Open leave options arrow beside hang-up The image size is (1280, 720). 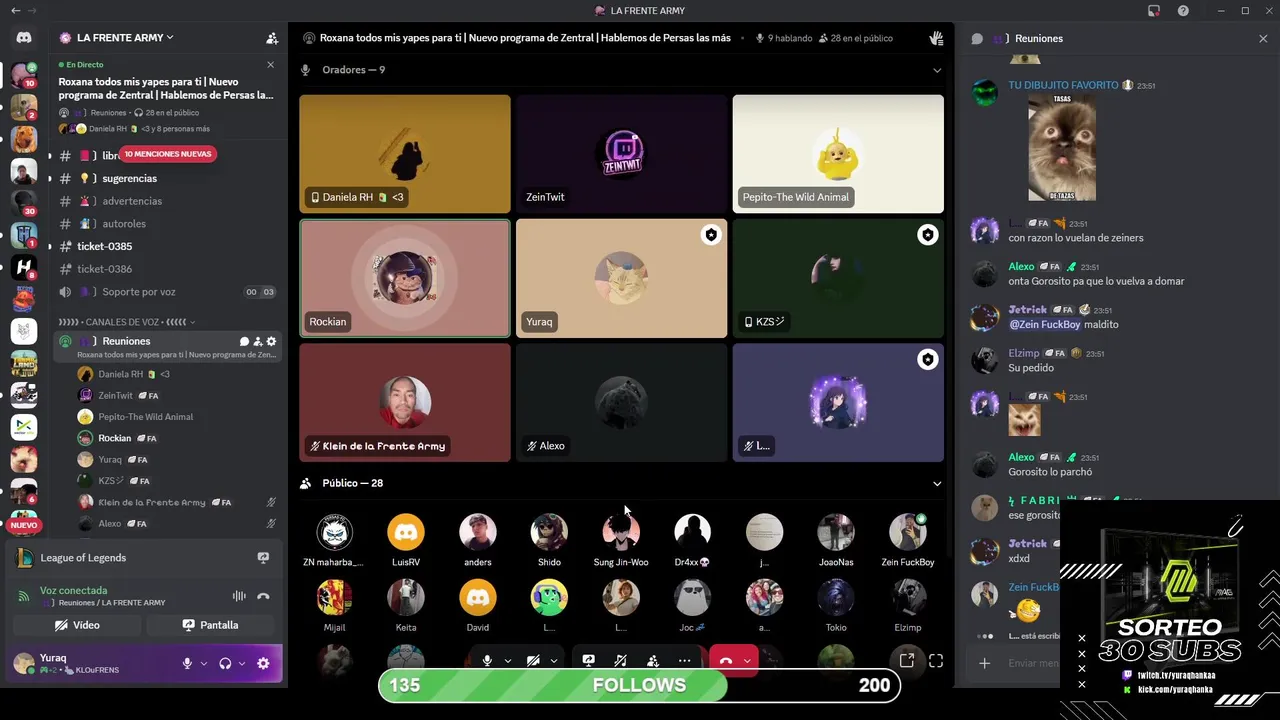(x=747, y=661)
